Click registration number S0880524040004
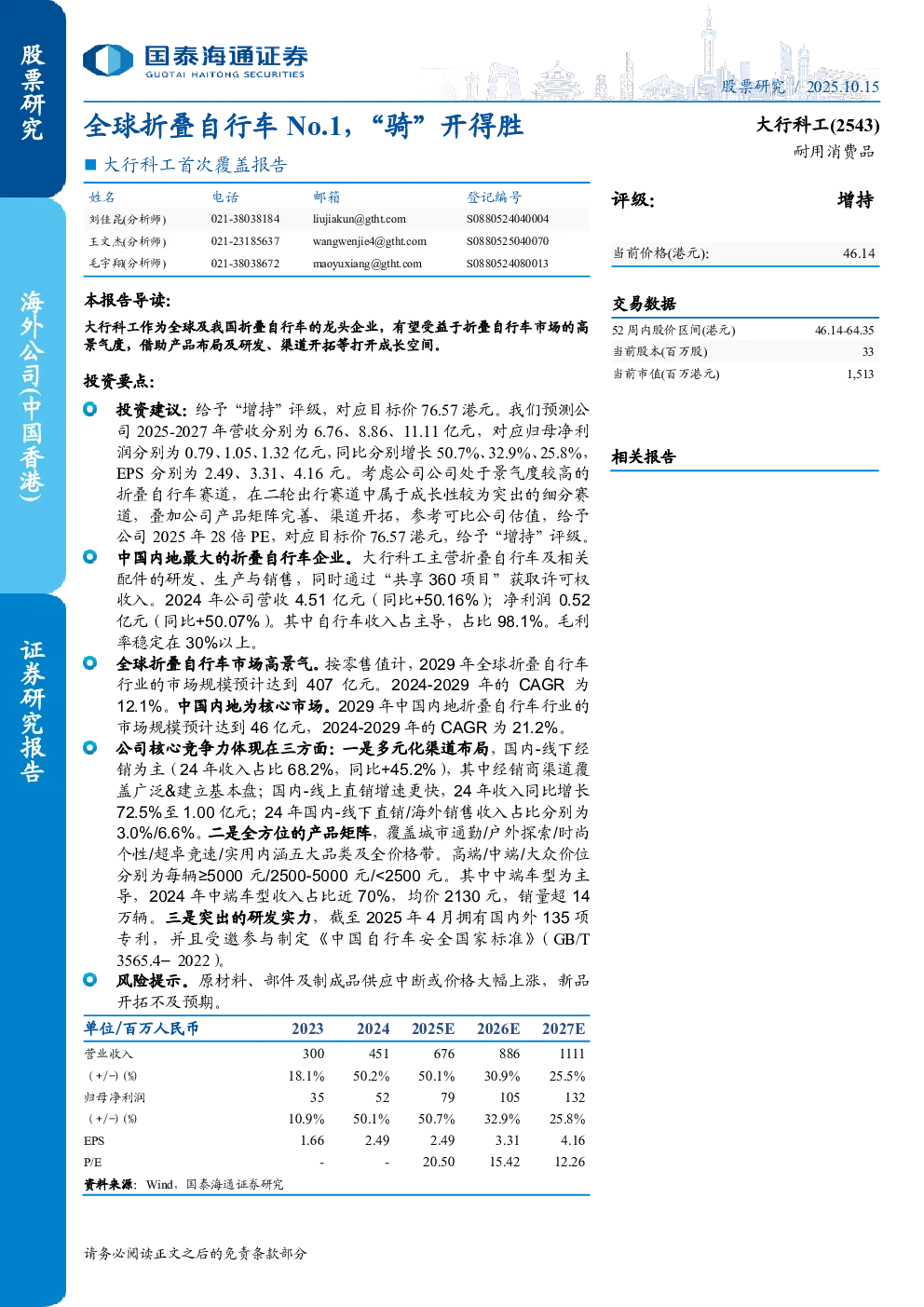This screenshot has width=924, height=1307. click(x=508, y=219)
